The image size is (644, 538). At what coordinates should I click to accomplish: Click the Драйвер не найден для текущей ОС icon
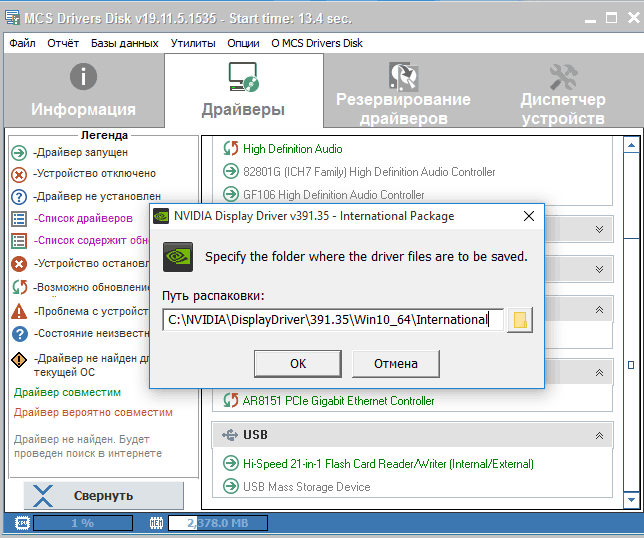19,360
